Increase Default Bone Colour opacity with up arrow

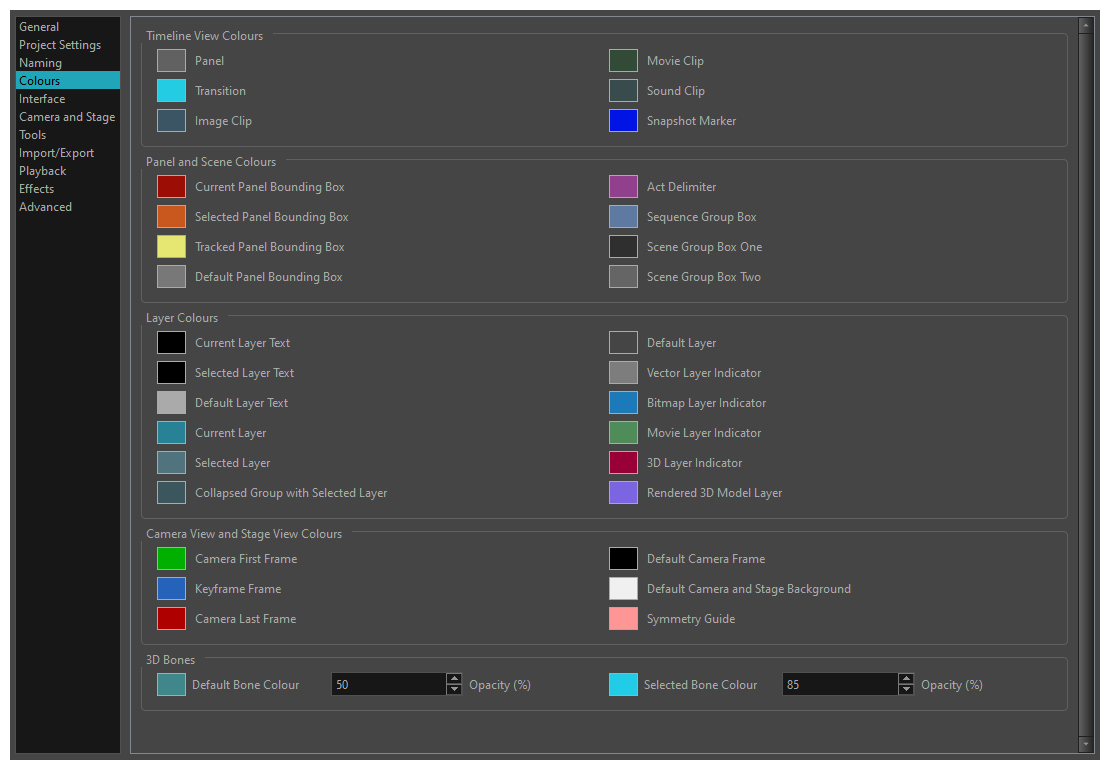pyautogui.click(x=454, y=679)
